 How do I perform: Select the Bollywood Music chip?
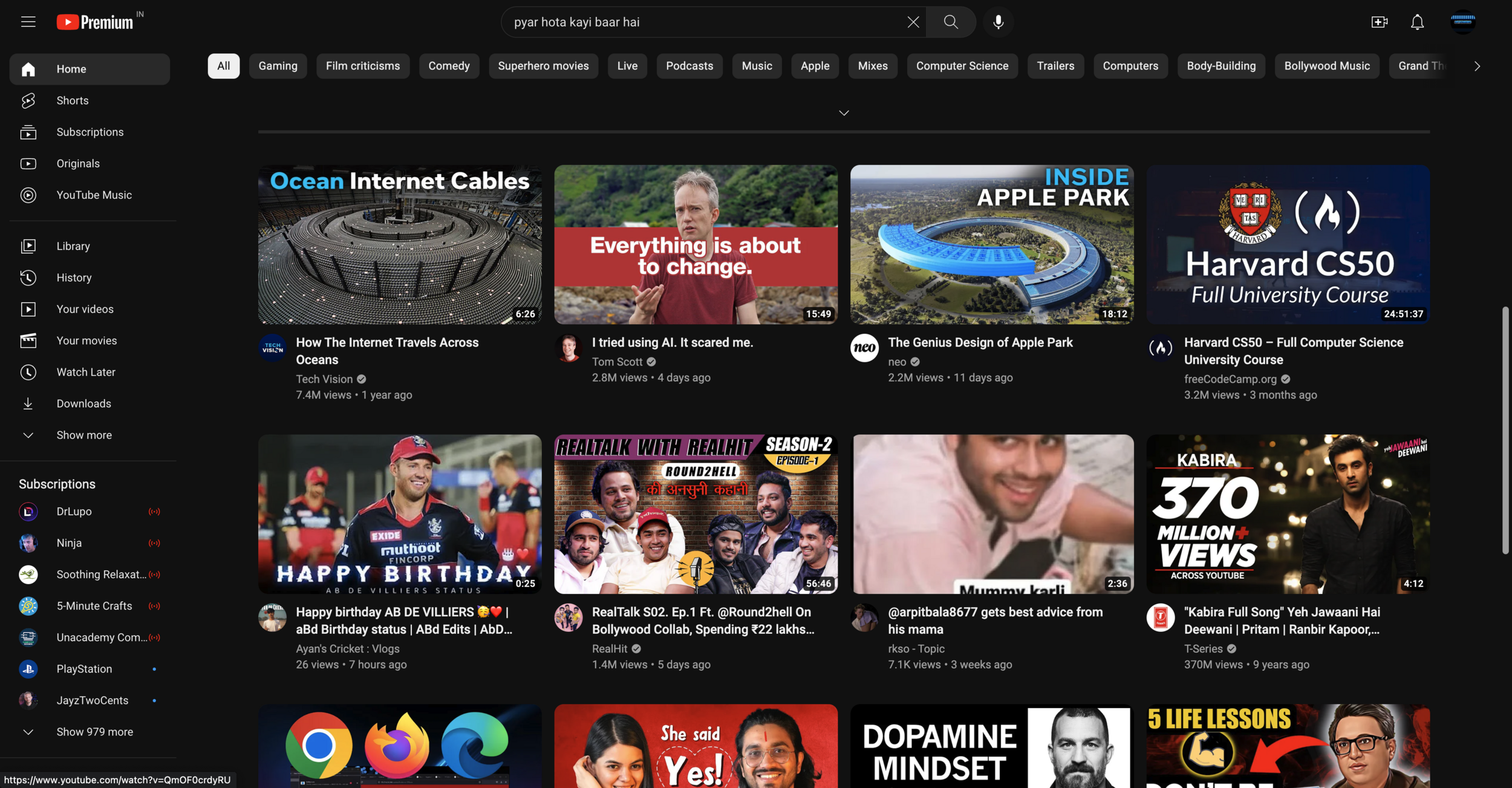[x=1326, y=66]
